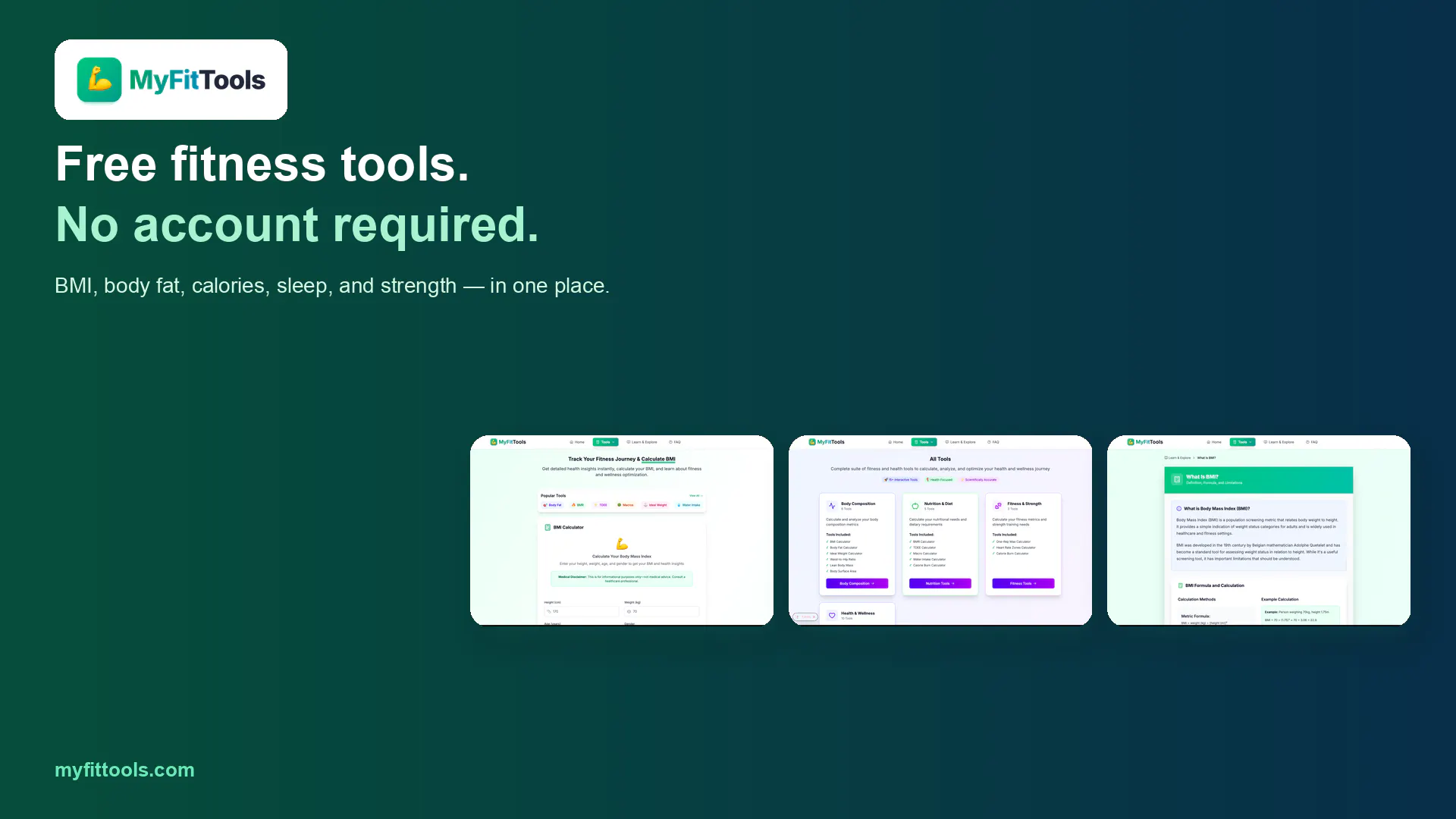The image size is (1456, 819).
Task: Select the Body Fat popular tool chip
Action: [552, 505]
